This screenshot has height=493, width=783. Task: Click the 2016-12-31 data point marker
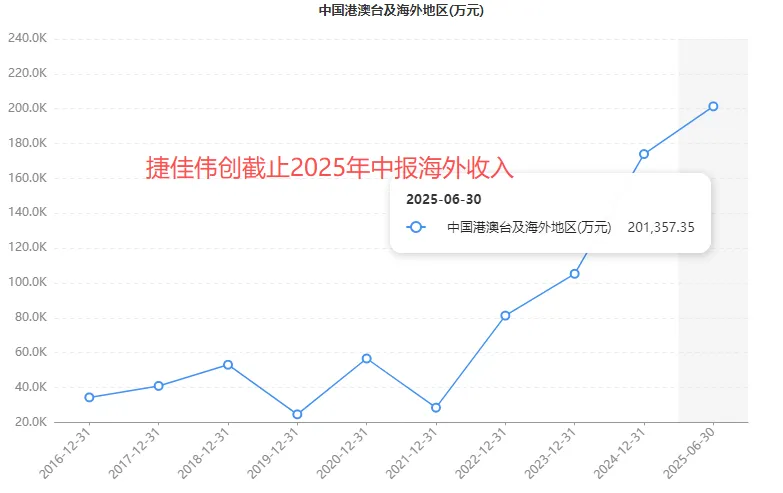89,398
